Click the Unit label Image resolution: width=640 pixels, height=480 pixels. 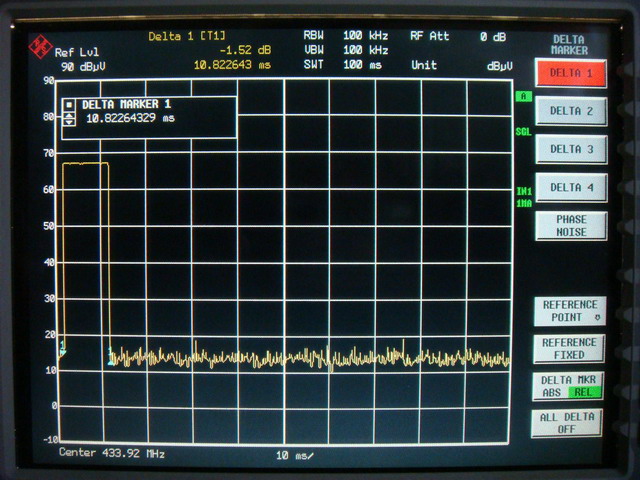[x=424, y=65]
